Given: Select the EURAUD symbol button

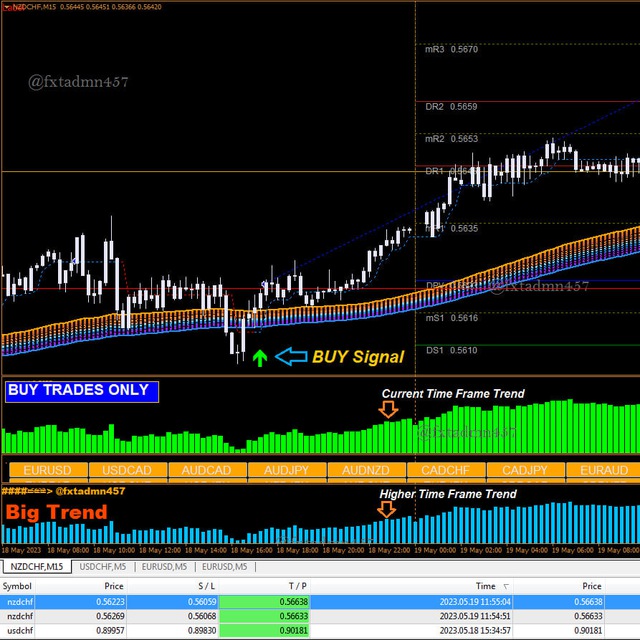Looking at the screenshot, I should coord(603,470).
